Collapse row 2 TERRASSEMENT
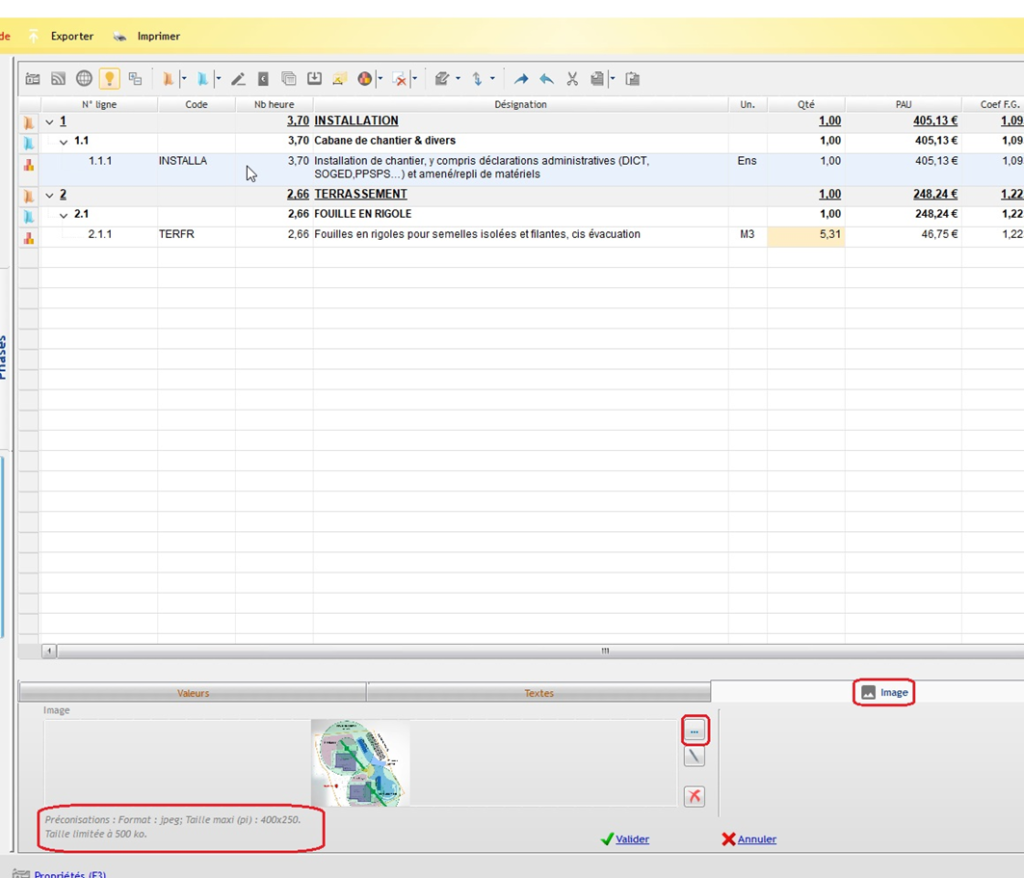Image resolution: width=1024 pixels, height=878 pixels. coord(49,195)
